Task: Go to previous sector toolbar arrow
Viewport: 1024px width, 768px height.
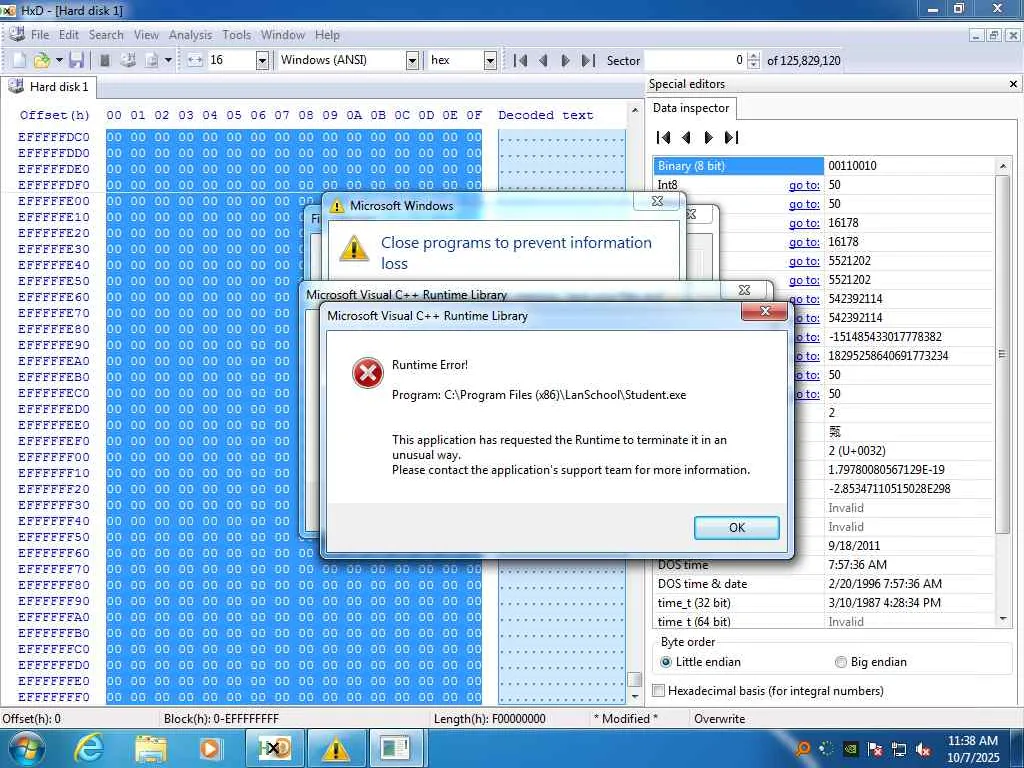Action: (x=543, y=61)
